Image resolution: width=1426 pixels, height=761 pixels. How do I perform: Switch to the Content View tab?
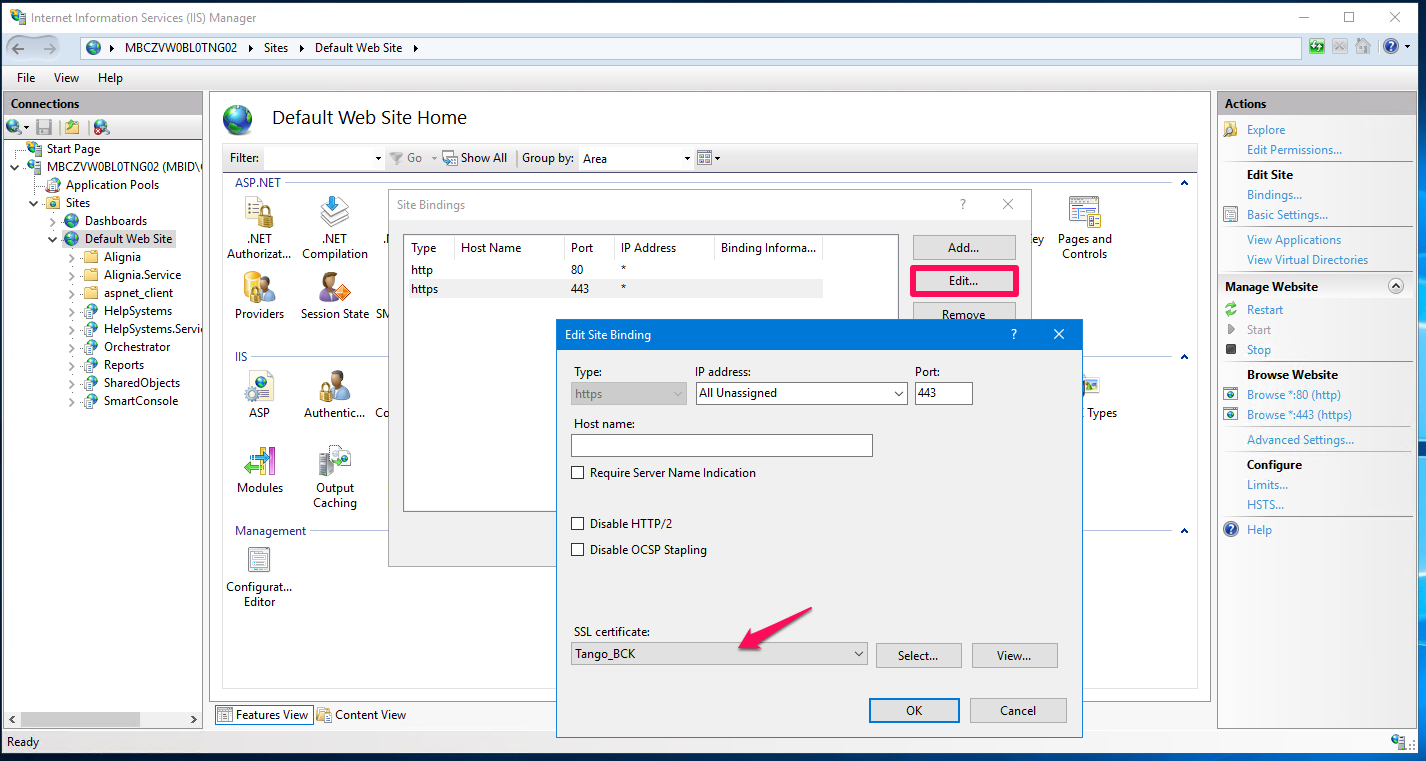362,715
